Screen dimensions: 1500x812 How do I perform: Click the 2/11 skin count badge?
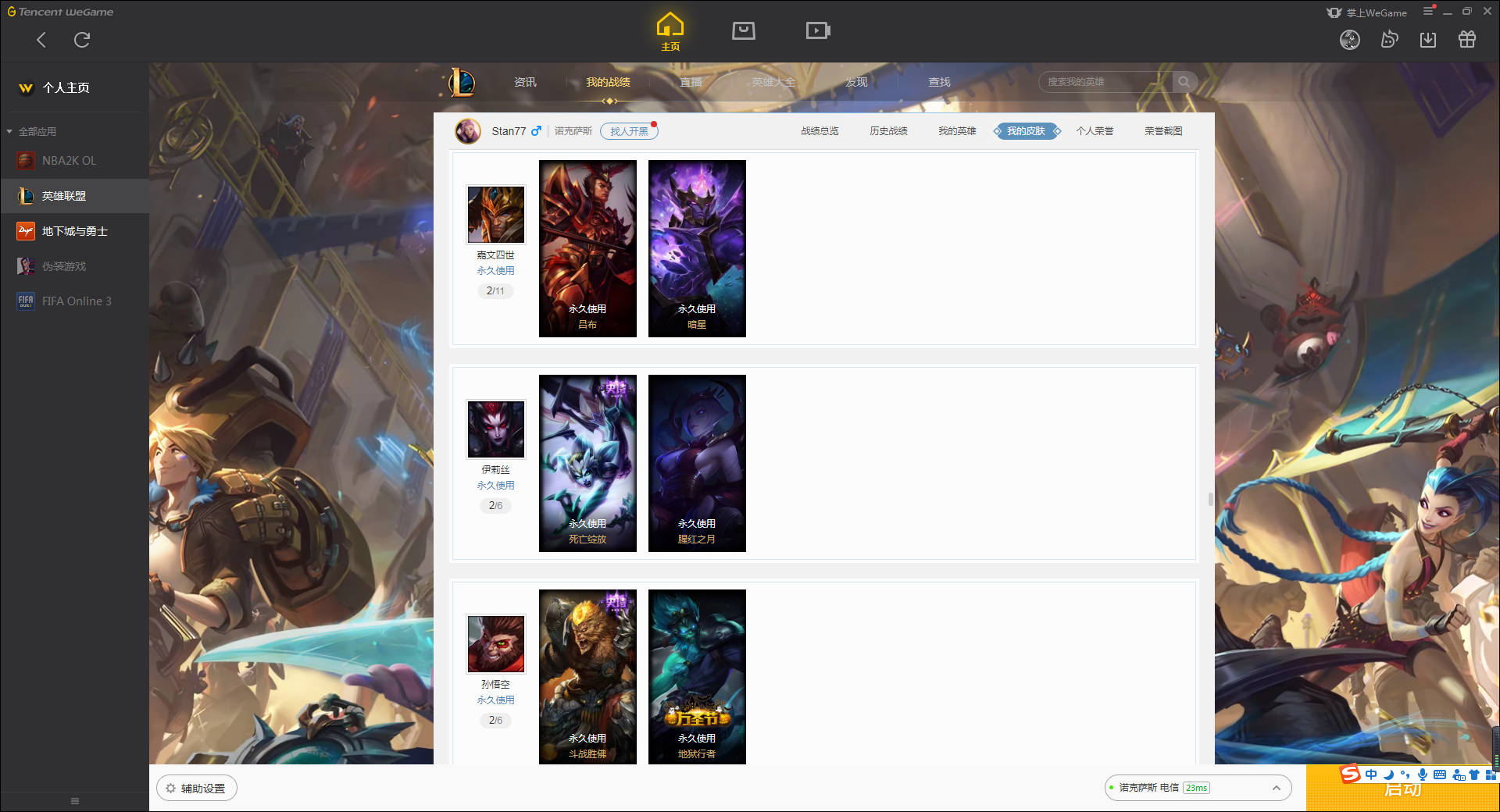click(x=495, y=290)
